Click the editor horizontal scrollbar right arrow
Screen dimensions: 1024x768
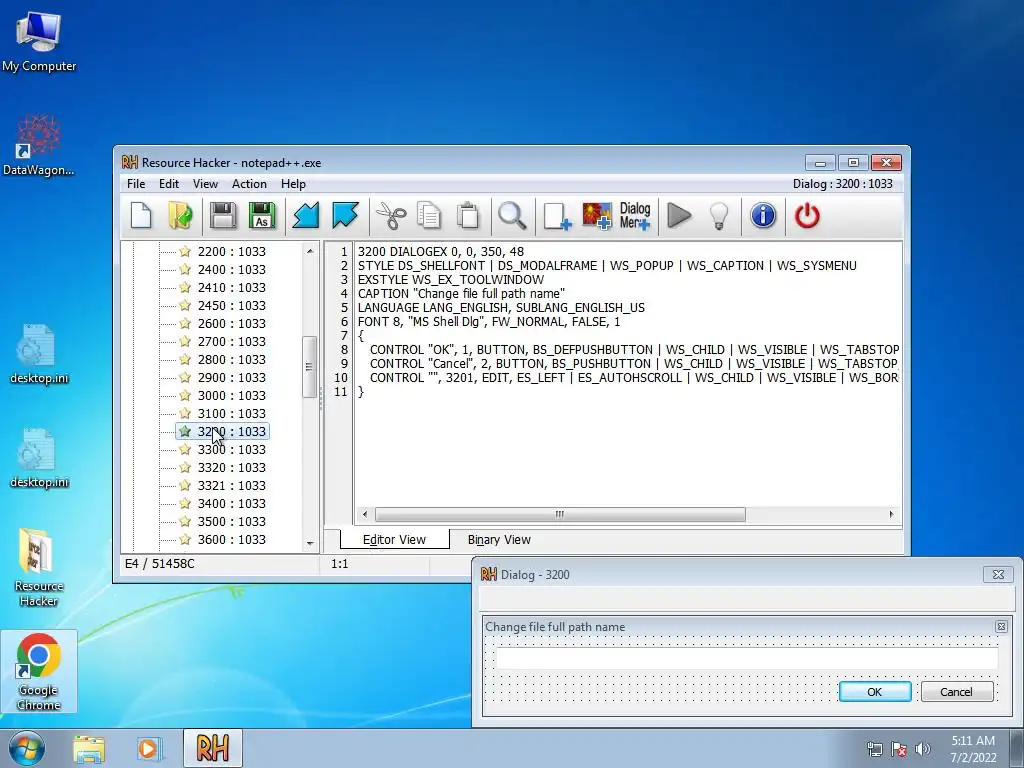(x=891, y=515)
